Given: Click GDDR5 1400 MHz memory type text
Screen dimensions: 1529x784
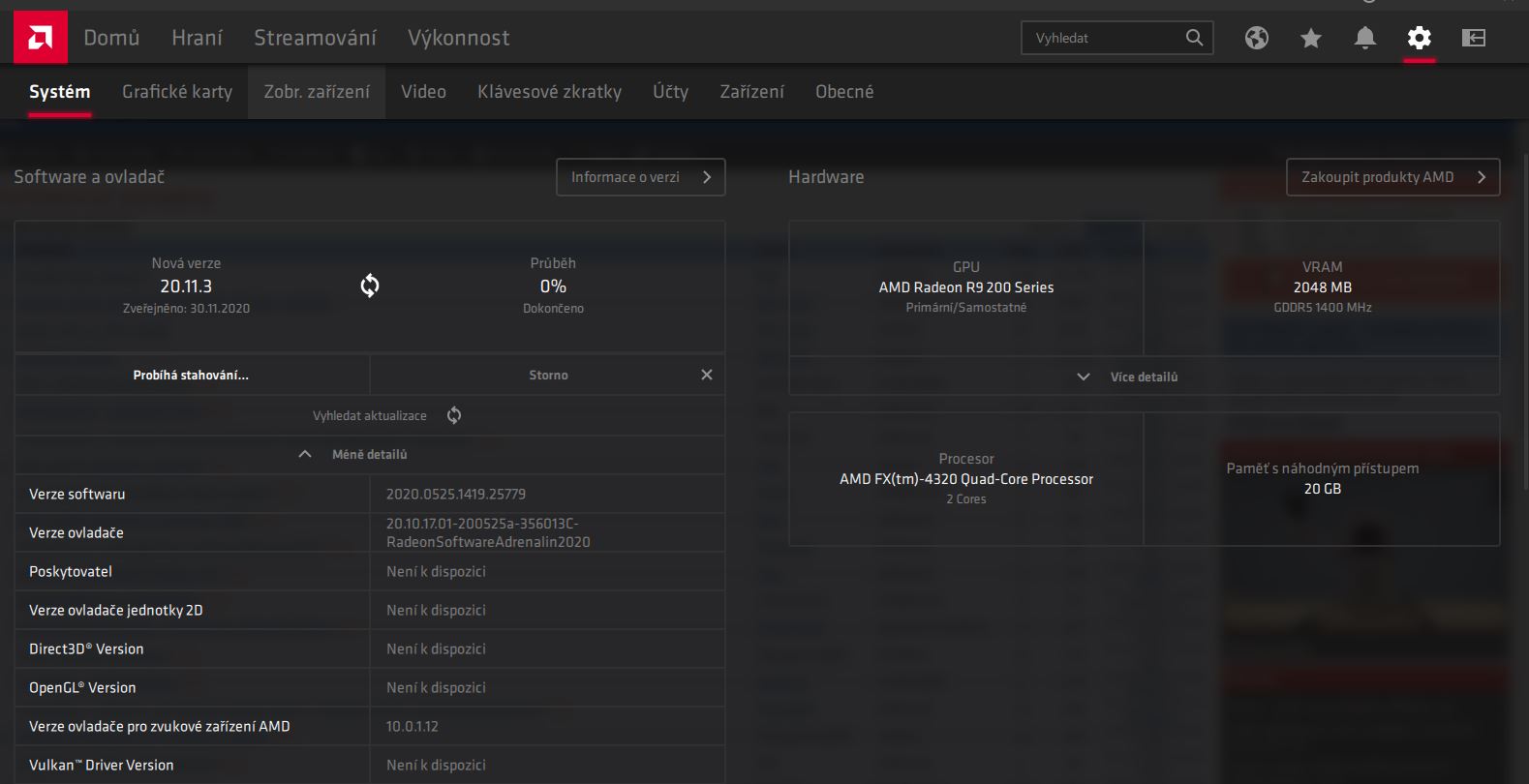Looking at the screenshot, I should pyautogui.click(x=1323, y=308).
